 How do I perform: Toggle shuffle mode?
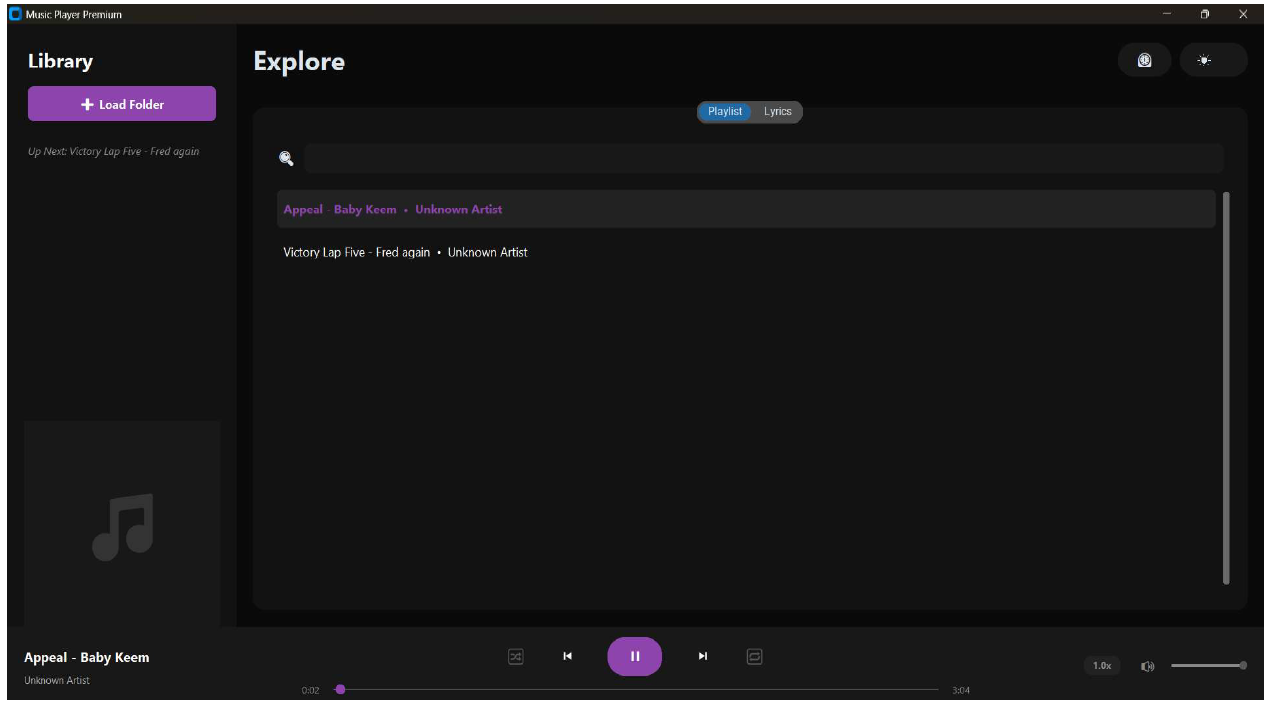(x=515, y=657)
